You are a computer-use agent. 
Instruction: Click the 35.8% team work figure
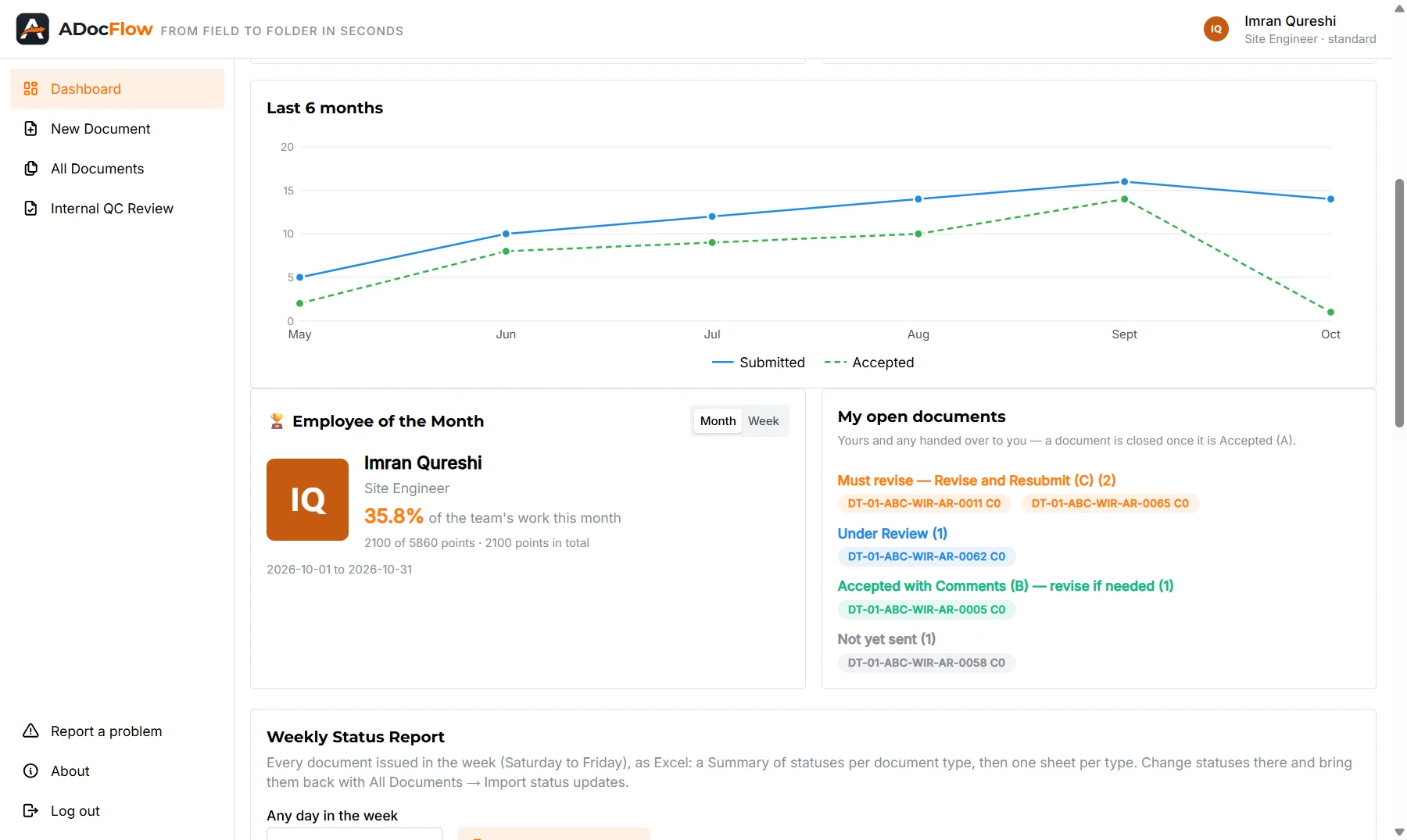click(393, 516)
